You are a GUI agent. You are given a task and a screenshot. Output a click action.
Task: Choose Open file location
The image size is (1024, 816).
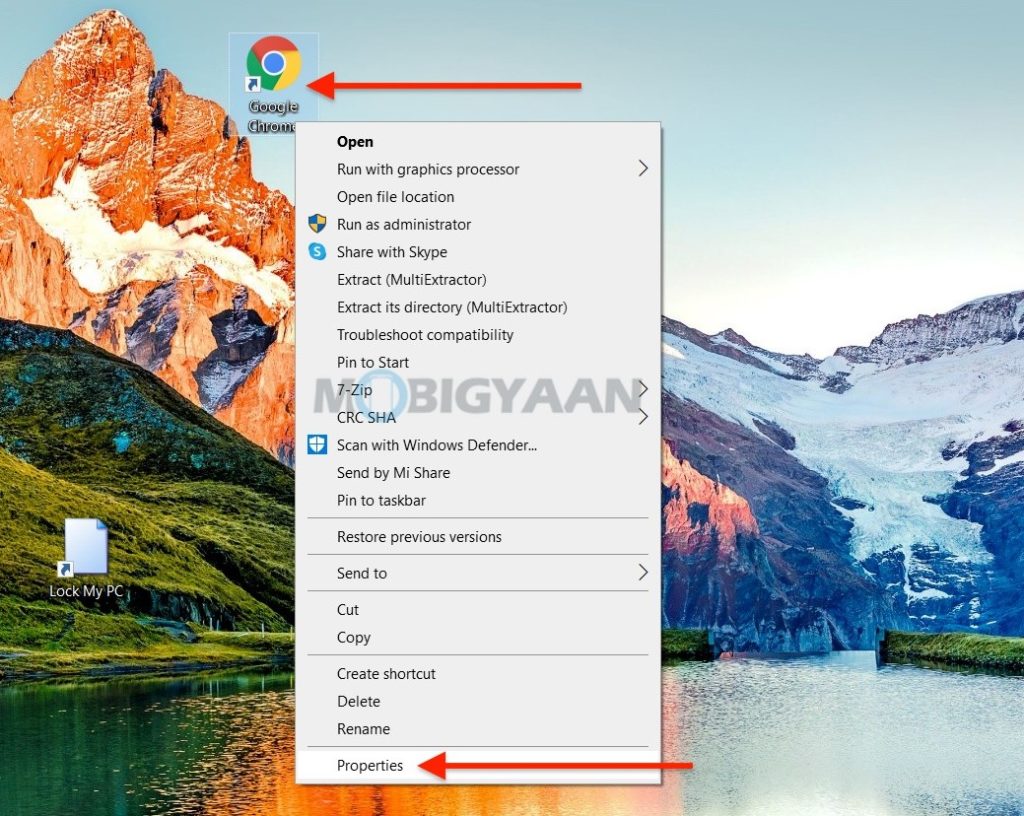[395, 197]
